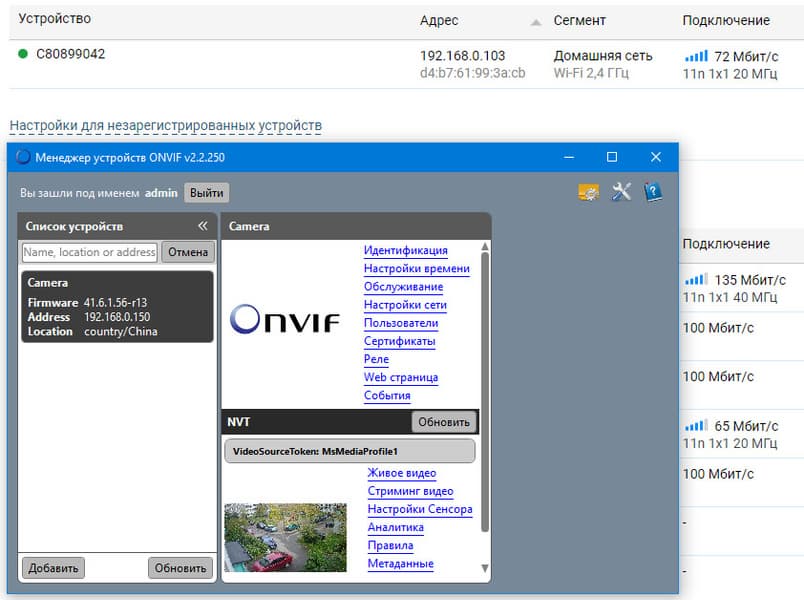Click the scrollbar up arrow in the Camera panel

485,247
